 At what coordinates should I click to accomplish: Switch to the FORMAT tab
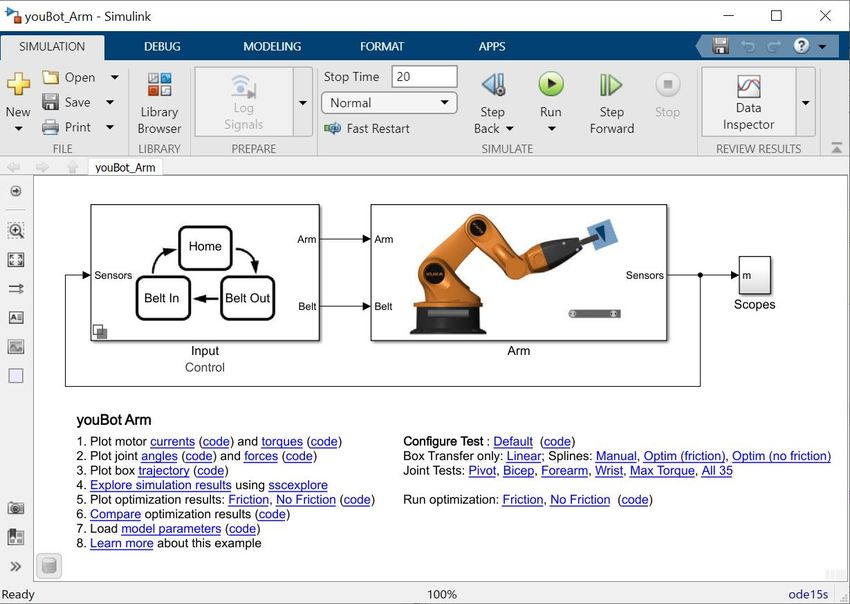point(382,47)
